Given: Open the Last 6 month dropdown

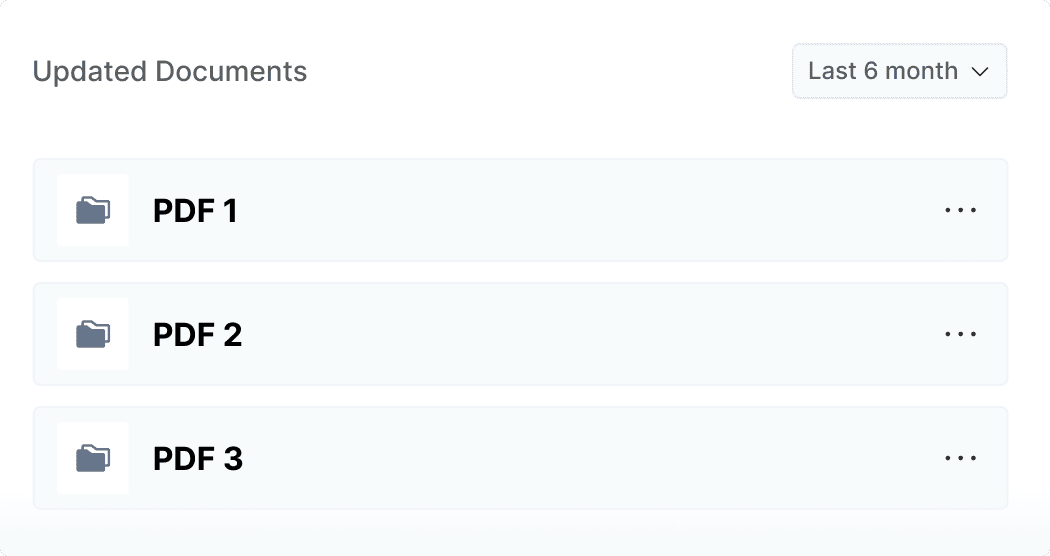Looking at the screenshot, I should tap(899, 71).
